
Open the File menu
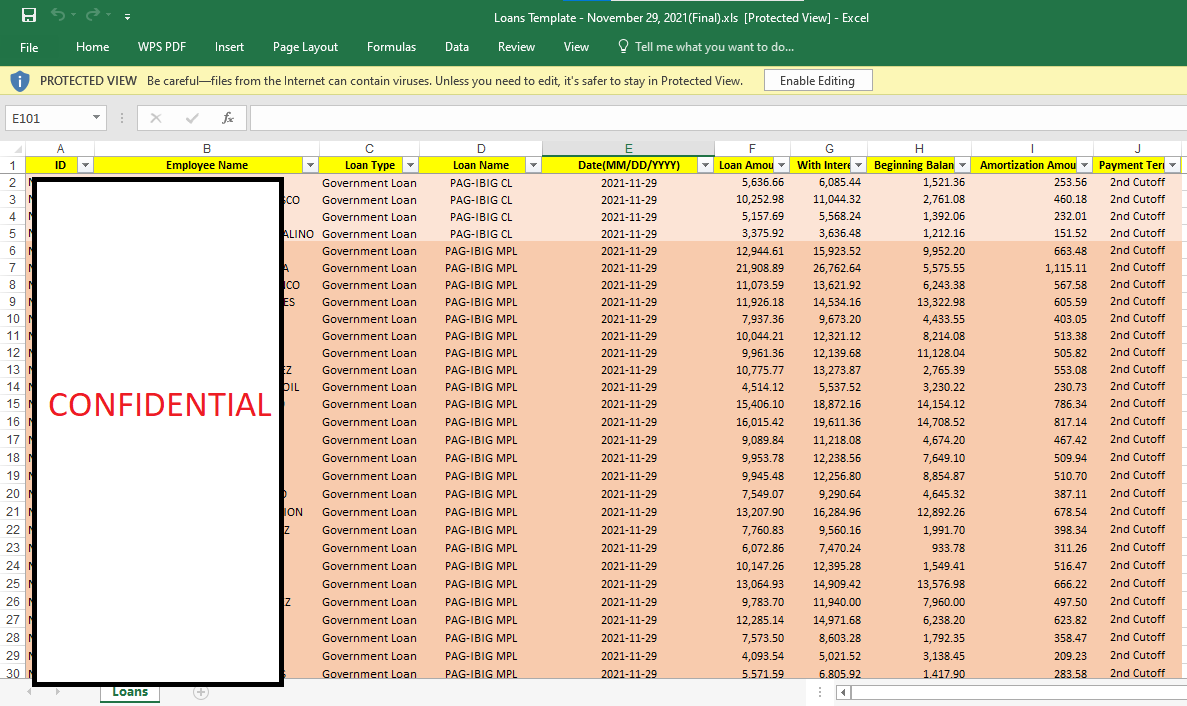29,47
